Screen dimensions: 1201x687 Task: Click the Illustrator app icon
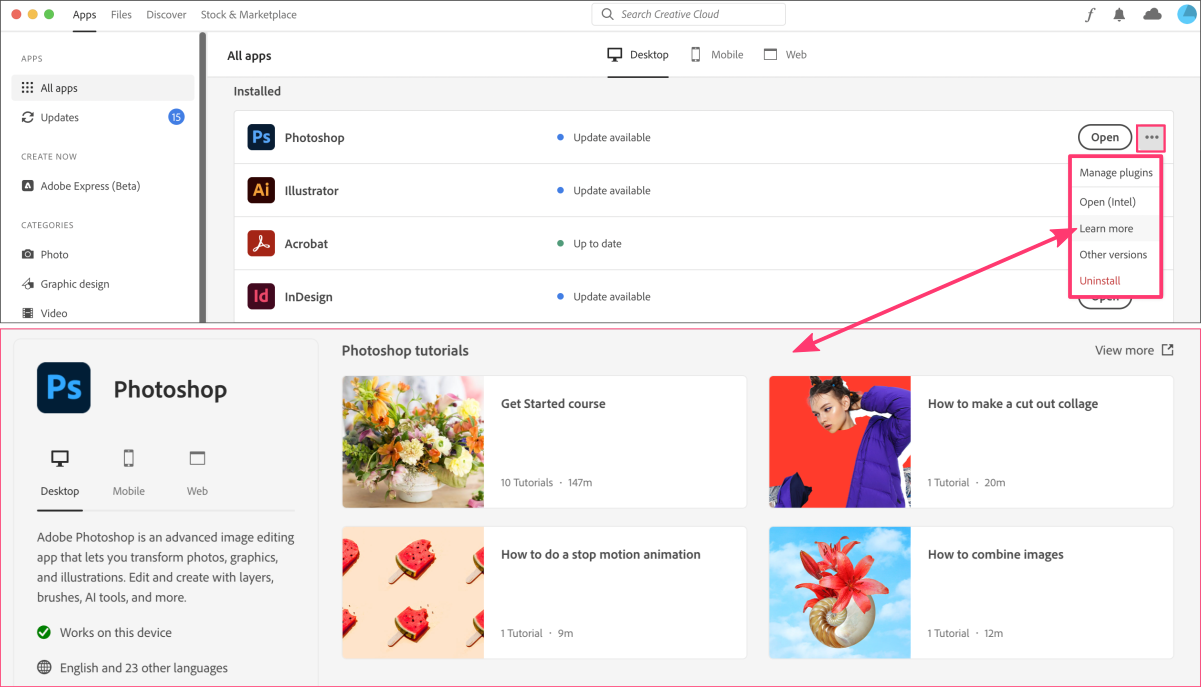[261, 190]
